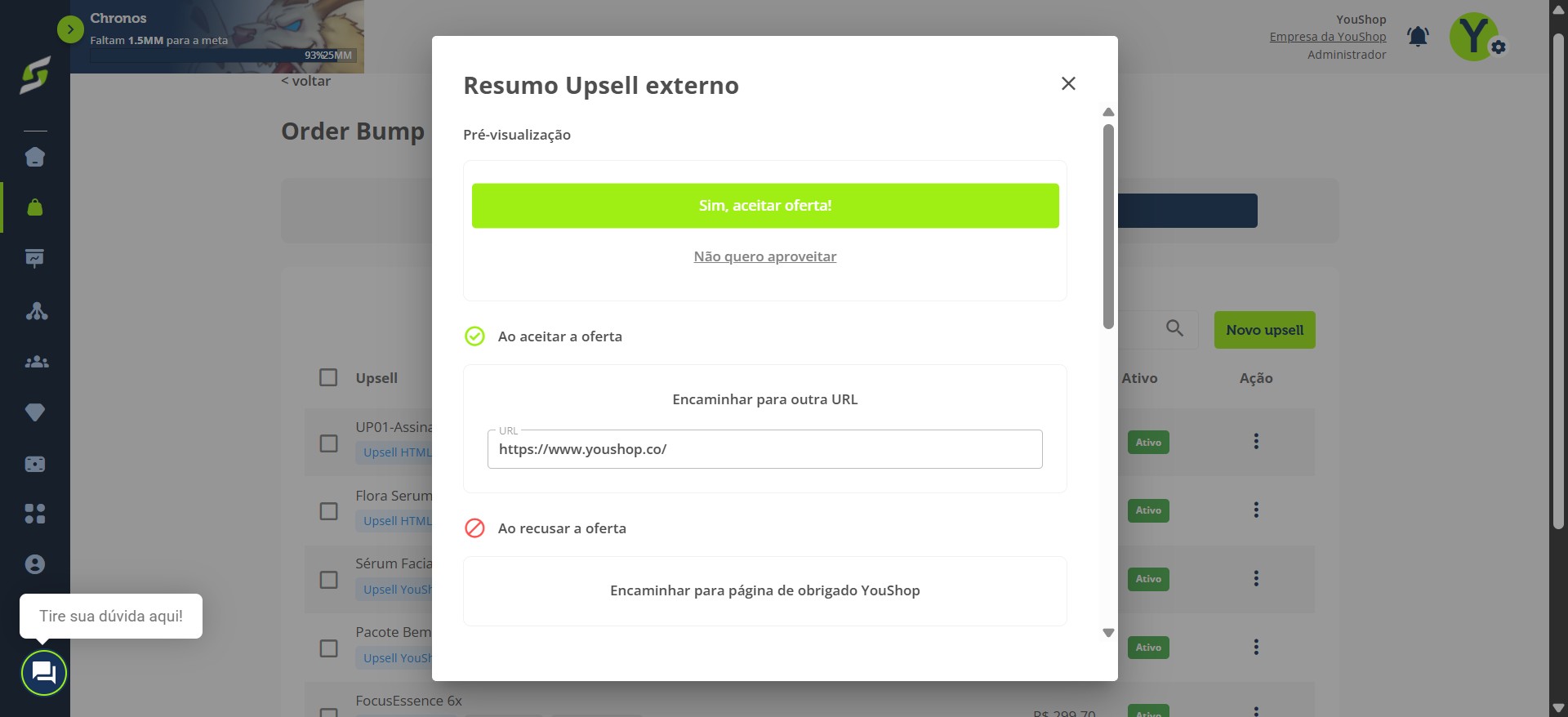The image size is (1568, 717).
Task: Click Sim, aceitar oferta! preview button
Action: (x=765, y=206)
